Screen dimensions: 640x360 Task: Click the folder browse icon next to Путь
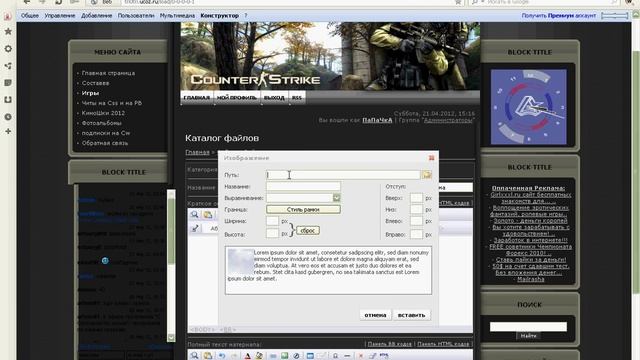point(427,175)
